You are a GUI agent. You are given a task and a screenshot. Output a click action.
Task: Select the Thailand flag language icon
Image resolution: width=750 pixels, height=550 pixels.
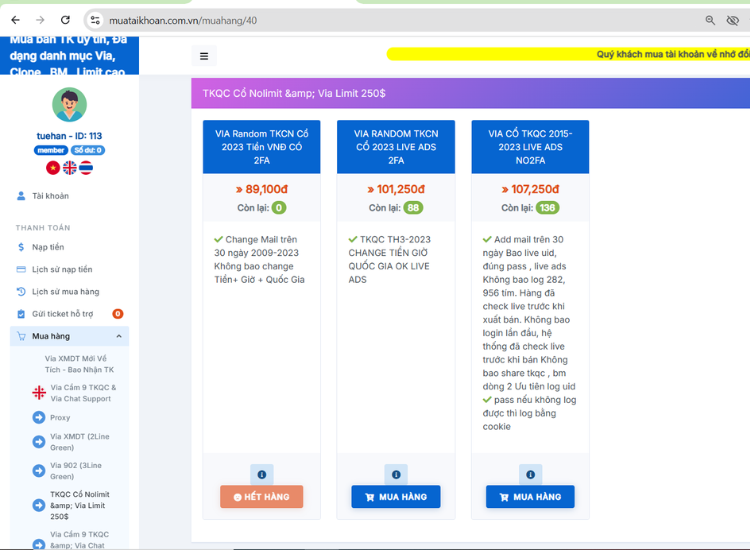click(86, 168)
